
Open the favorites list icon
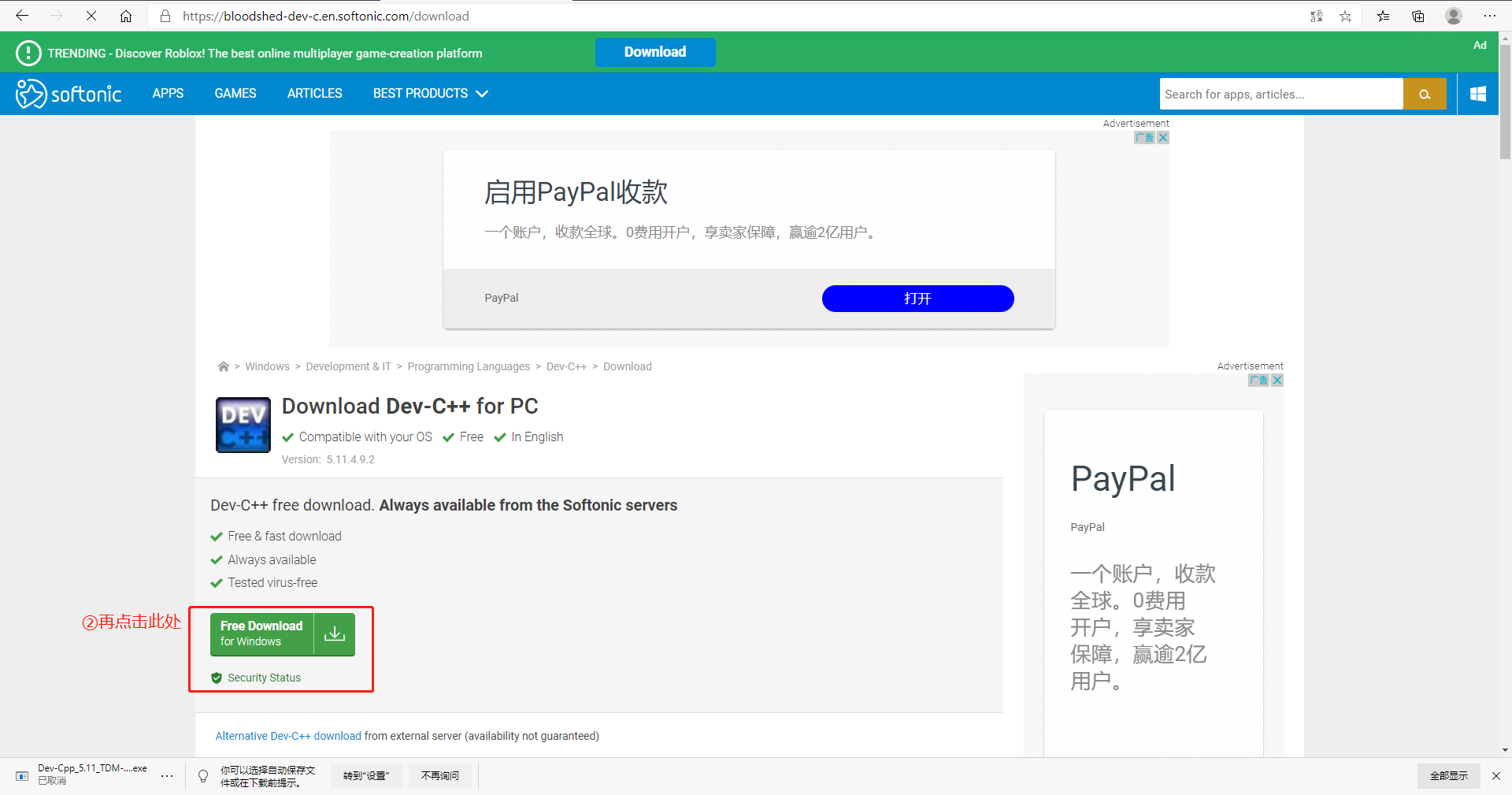[1383, 16]
